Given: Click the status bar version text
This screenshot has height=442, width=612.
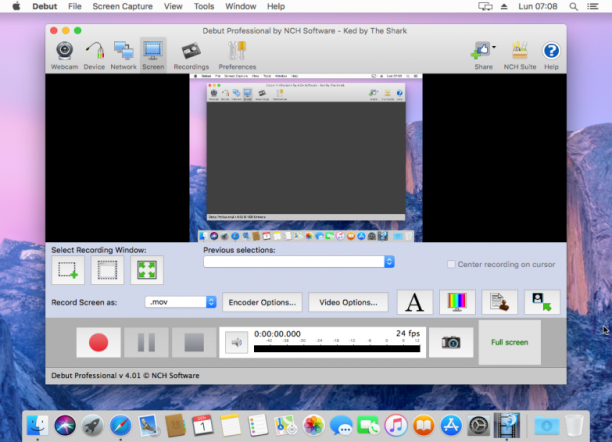Looking at the screenshot, I should pyautogui.click(x=125, y=375).
